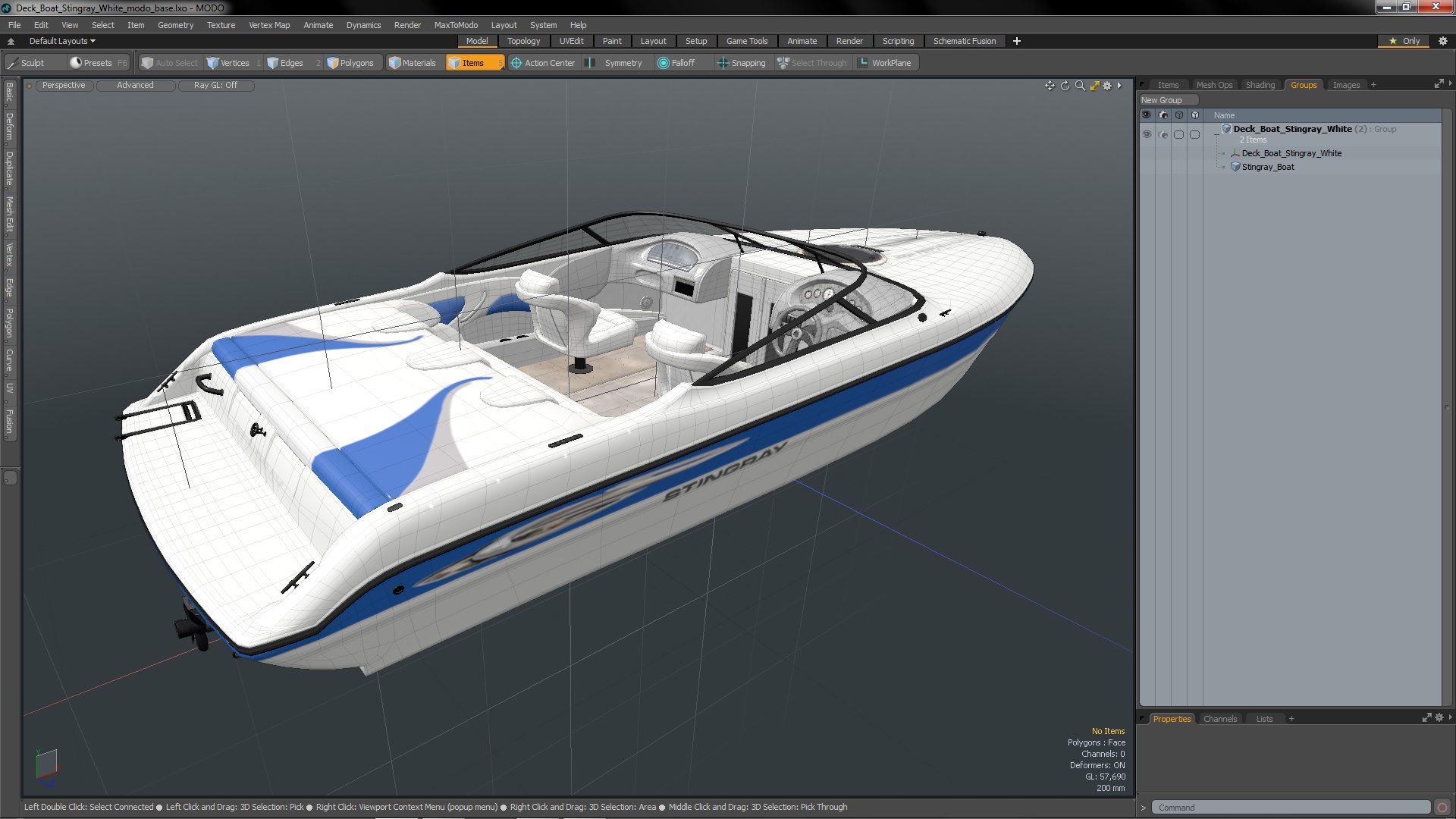Switch to the Topology layout tab

click(x=523, y=41)
